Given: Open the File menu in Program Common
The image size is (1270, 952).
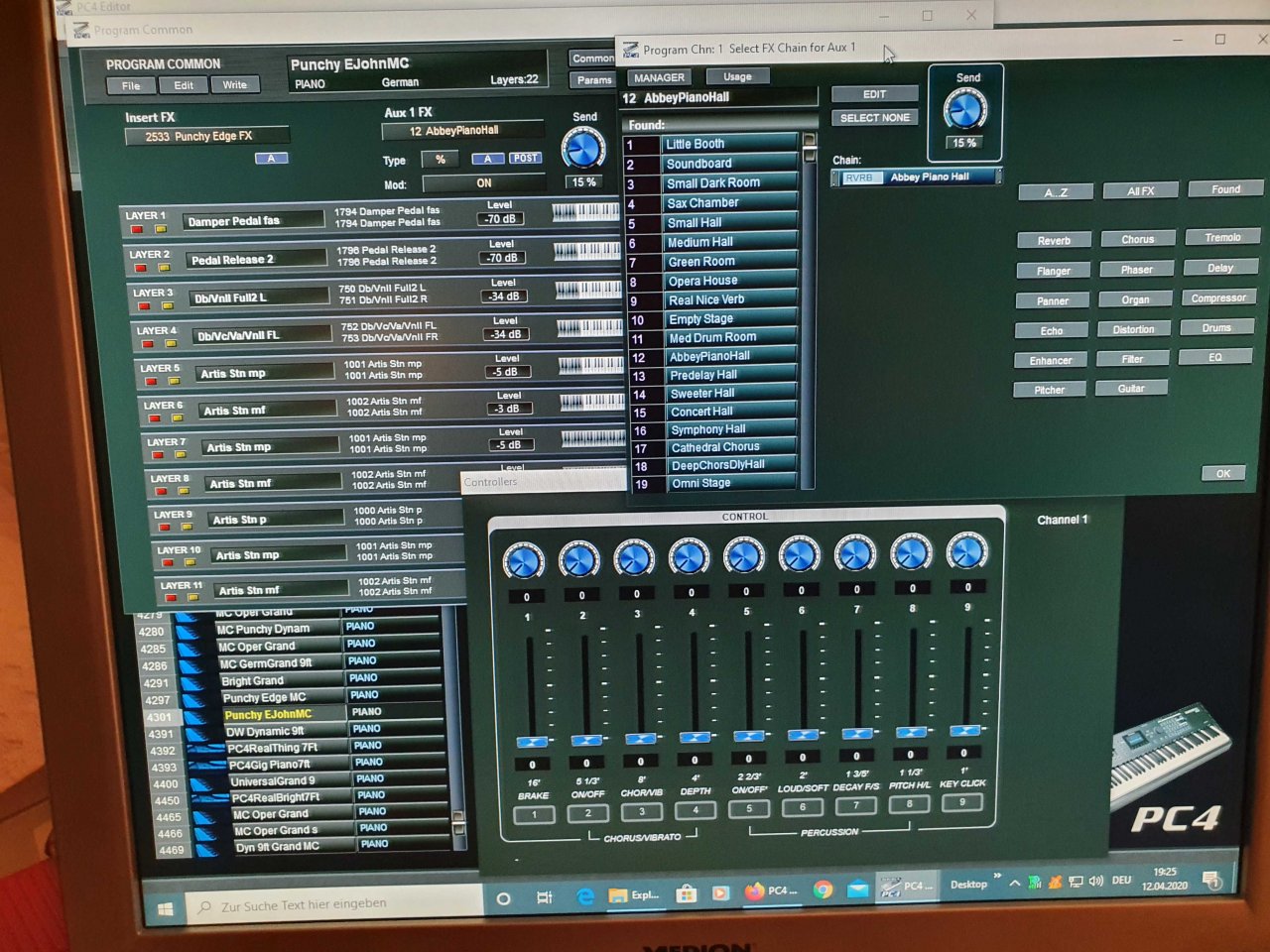Looking at the screenshot, I should 131,85.
